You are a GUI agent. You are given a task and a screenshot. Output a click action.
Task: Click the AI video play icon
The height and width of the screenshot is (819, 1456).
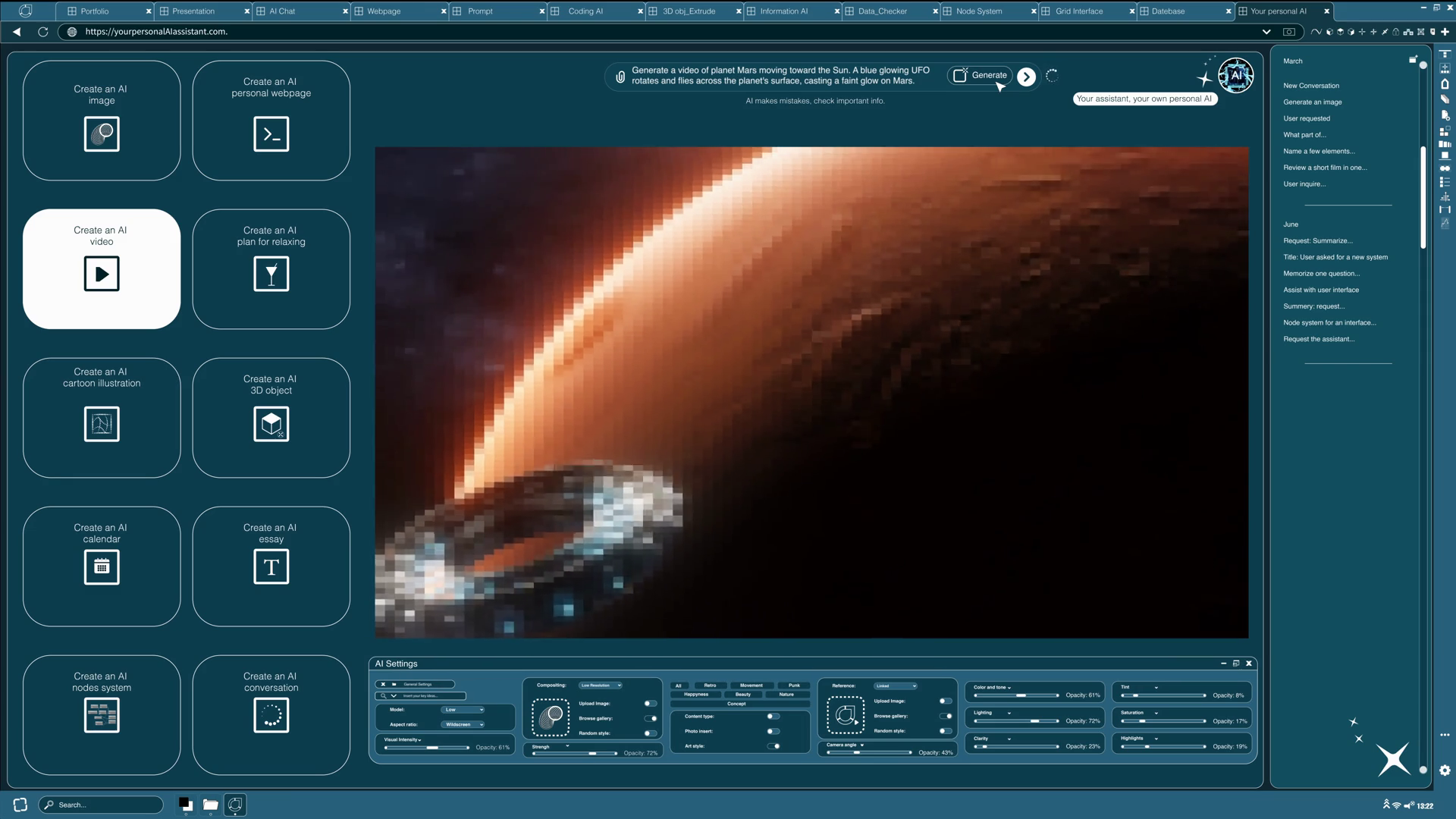point(102,274)
